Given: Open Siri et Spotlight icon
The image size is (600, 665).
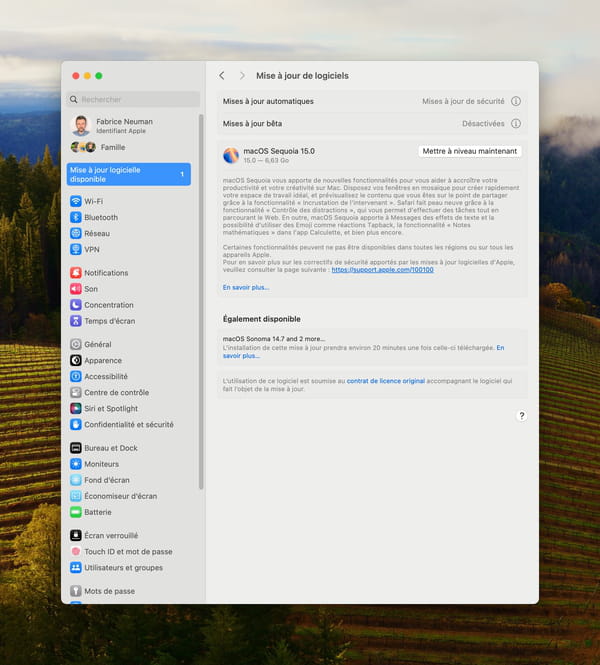Looking at the screenshot, I should 75,408.
